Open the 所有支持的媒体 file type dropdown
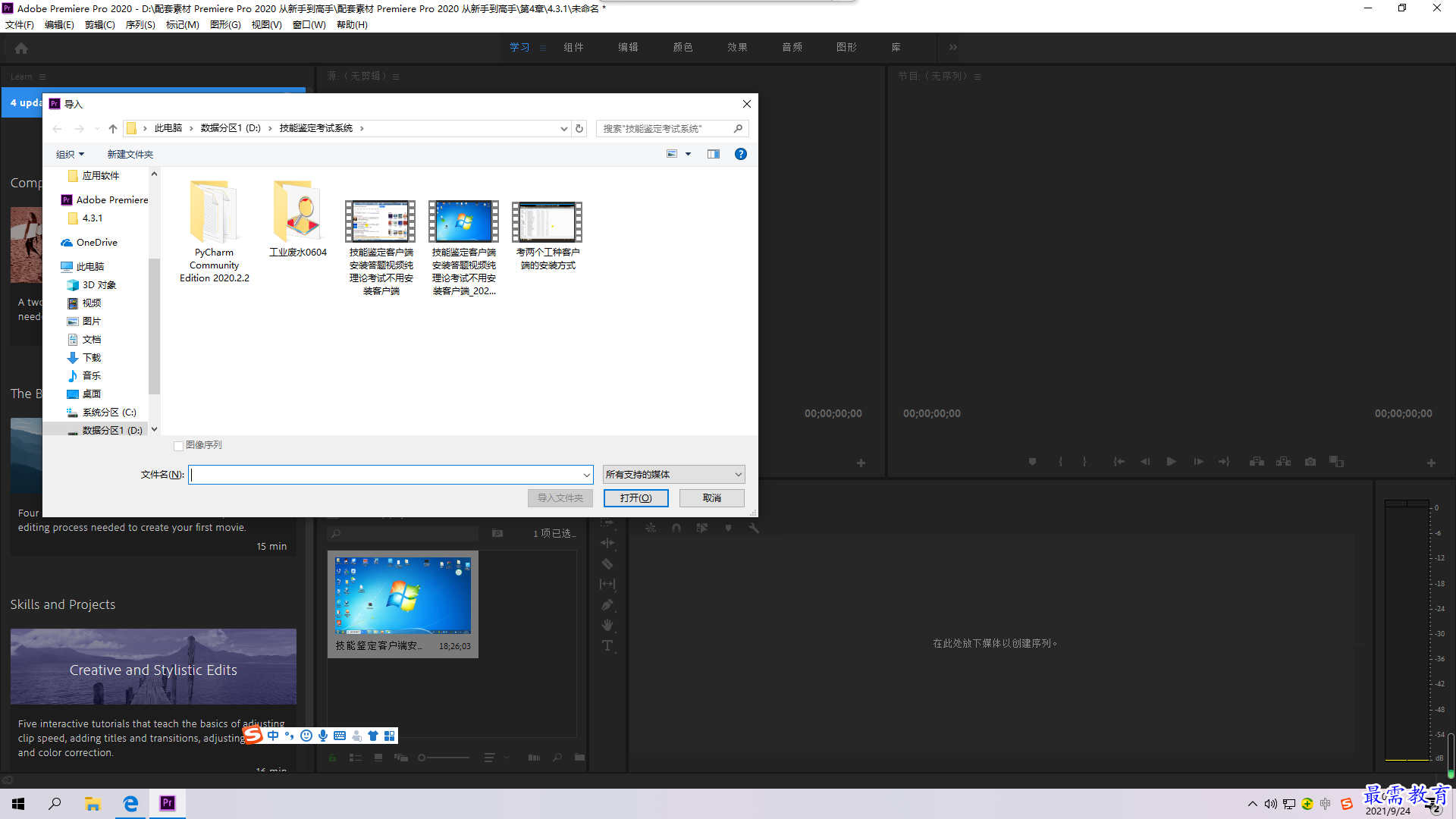 point(673,475)
